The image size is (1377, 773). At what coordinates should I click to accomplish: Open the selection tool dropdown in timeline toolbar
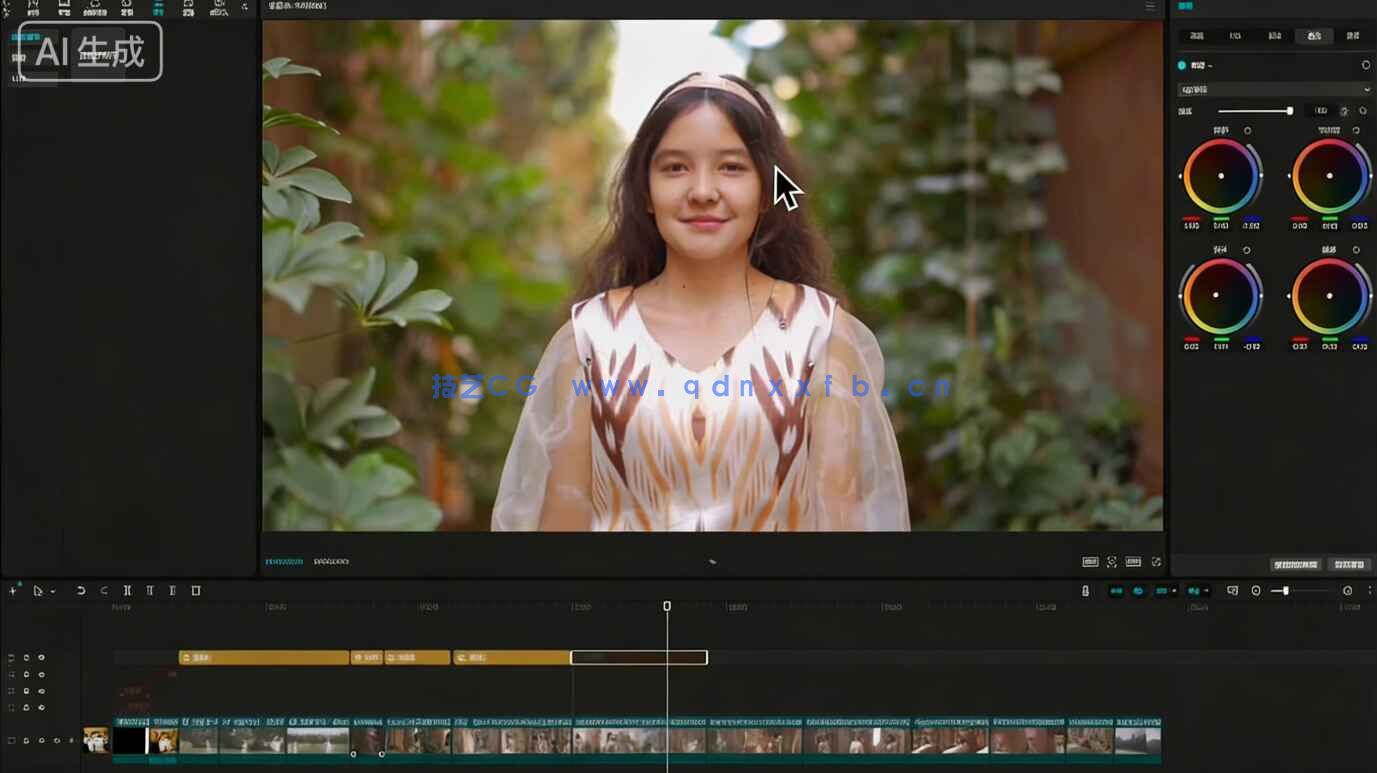click(53, 590)
